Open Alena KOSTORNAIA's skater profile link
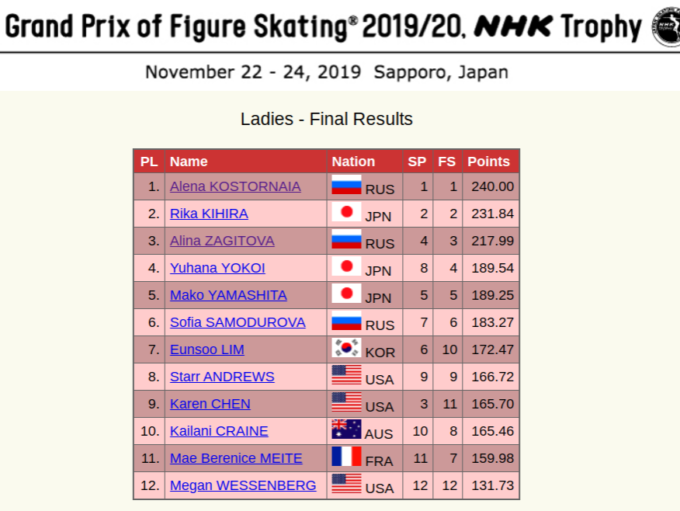Viewport: 680px width, 511px height. pos(235,187)
